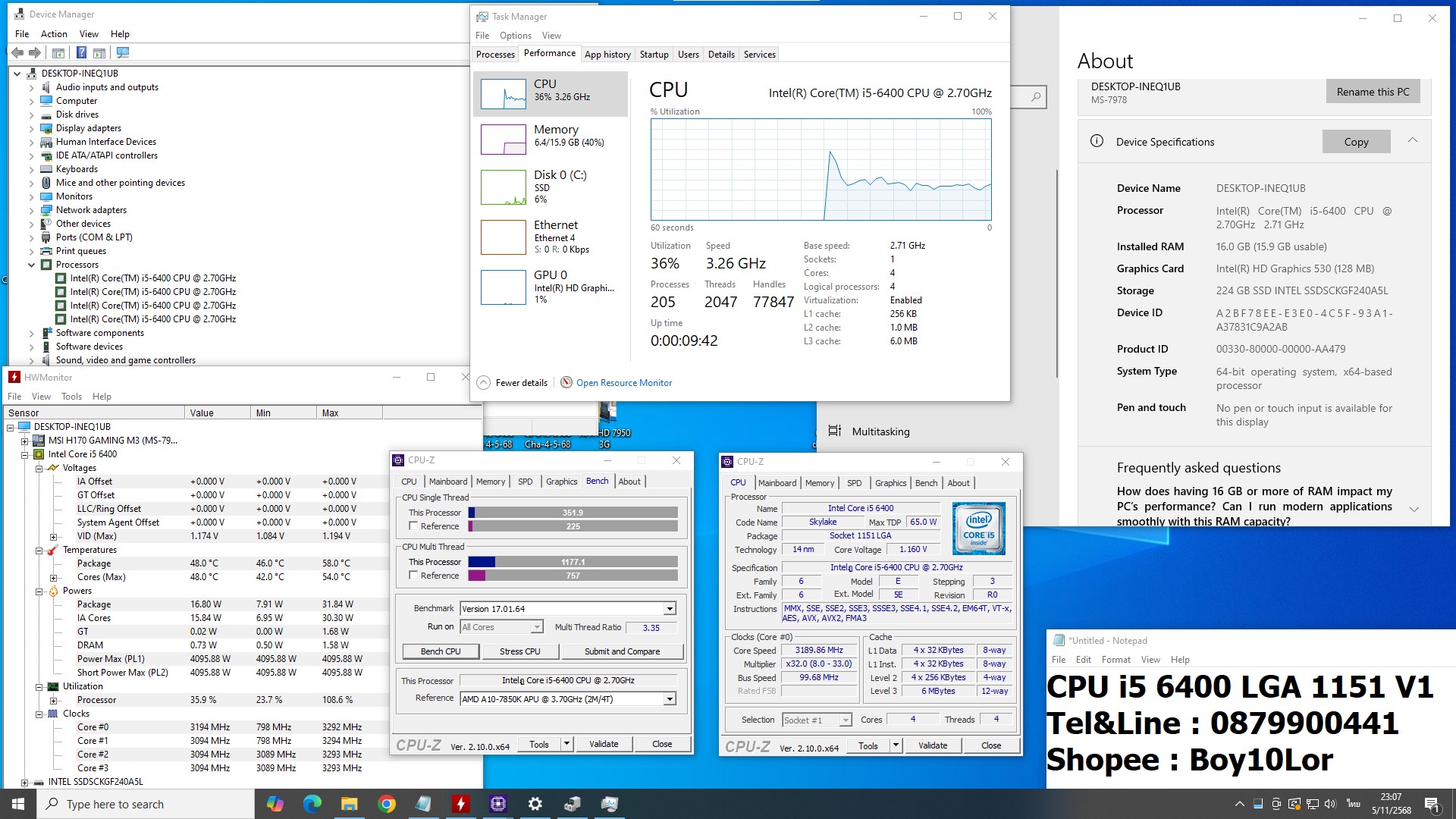The height and width of the screenshot is (819, 1456).
Task: Switch to the Startup tab in Task Manager
Action: (654, 55)
